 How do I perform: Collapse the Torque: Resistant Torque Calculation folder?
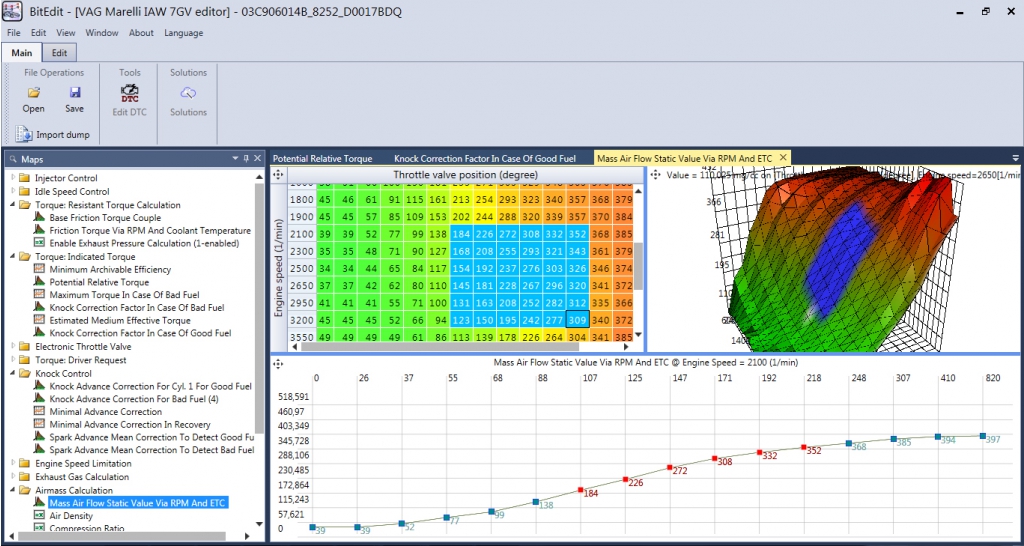(x=13, y=205)
